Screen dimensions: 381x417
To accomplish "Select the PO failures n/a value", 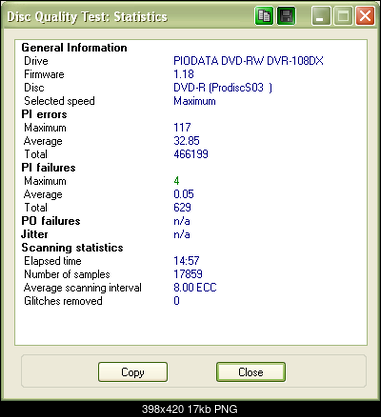I will (182, 221).
